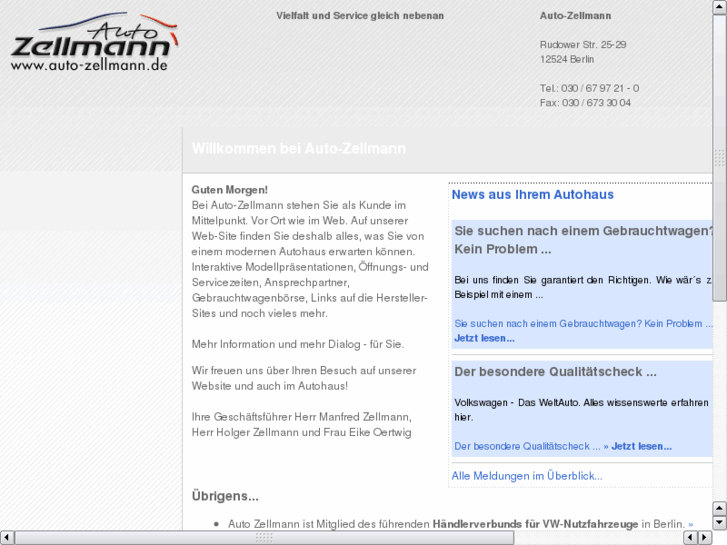Open 'Alle Meldungen im Überblick...' link
The height and width of the screenshot is (545, 727).
(x=527, y=476)
